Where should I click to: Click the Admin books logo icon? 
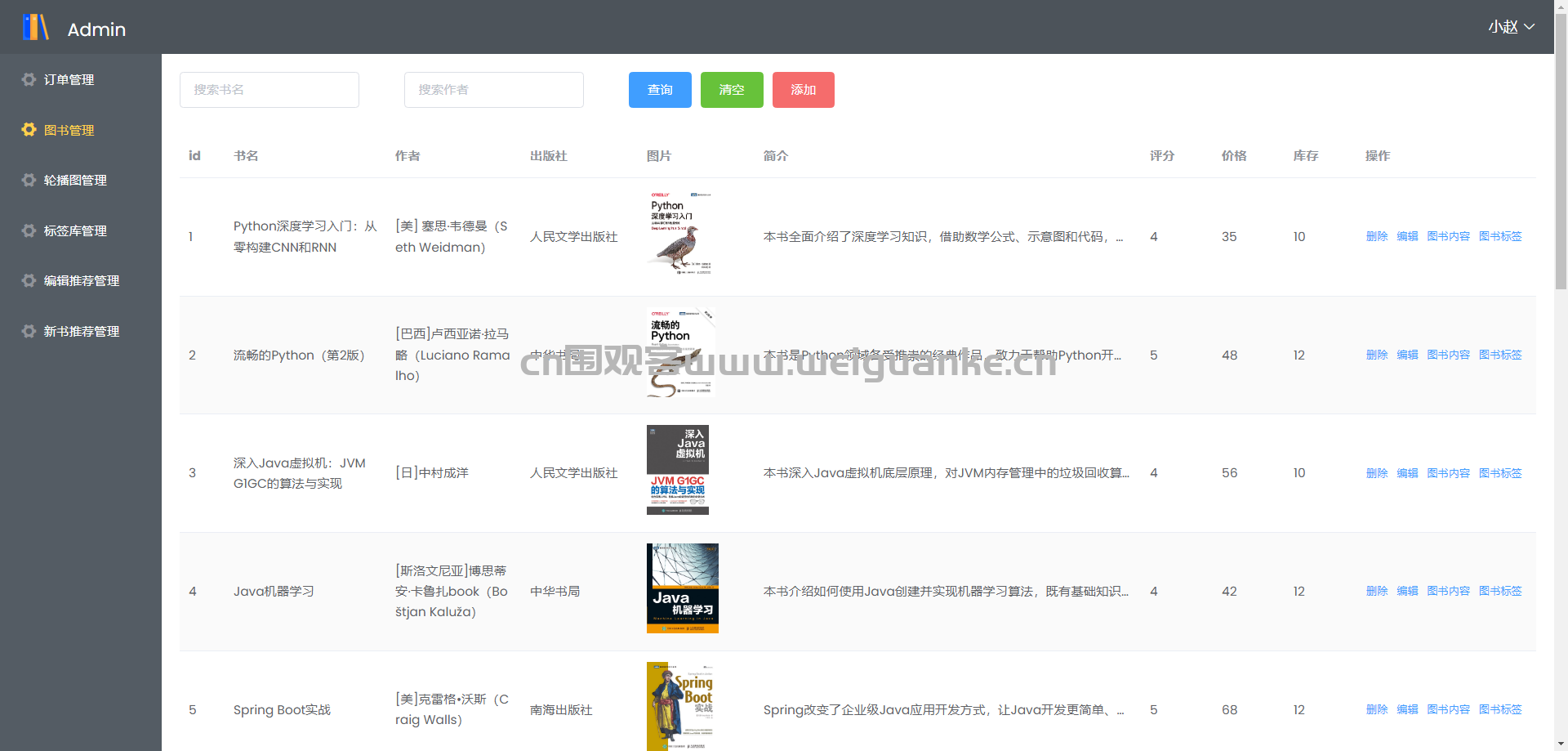coord(35,27)
